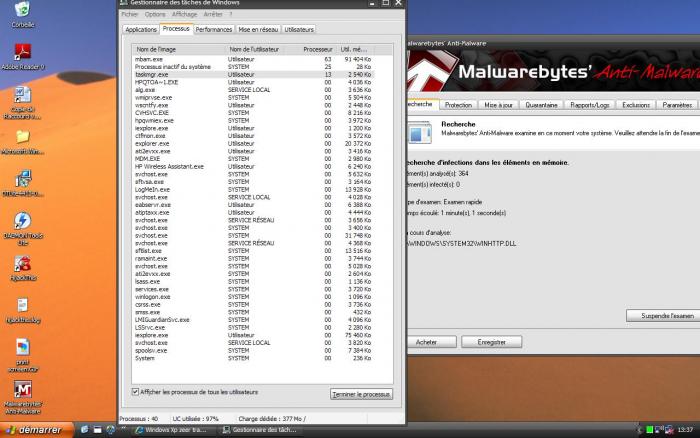Image resolution: width=700 pixels, height=438 pixels.
Task: Select the print screen file icon on desktop
Action: (x=23, y=355)
